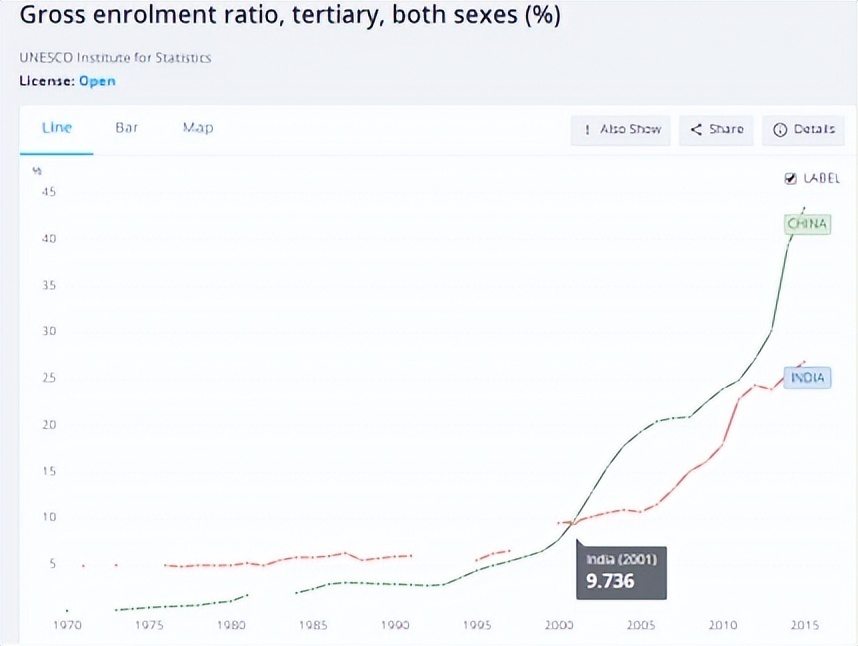Screen dimensions: 858x646
Task: Click the 2010 x-axis year label
Action: pyautogui.click(x=722, y=625)
